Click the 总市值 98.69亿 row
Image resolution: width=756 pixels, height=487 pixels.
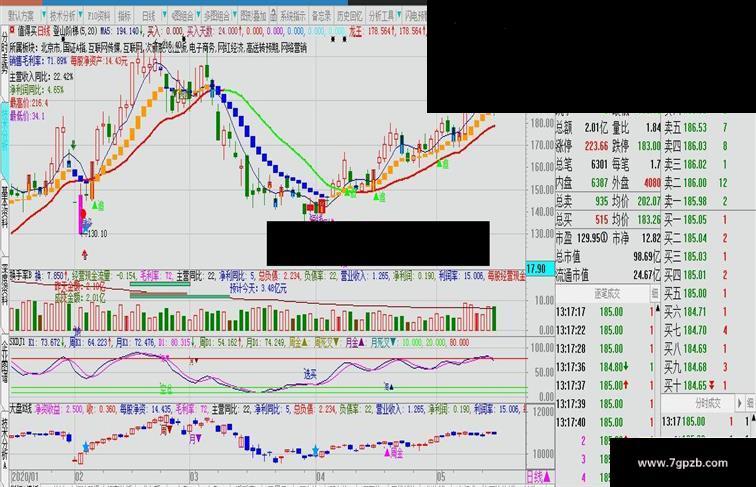tap(608, 257)
